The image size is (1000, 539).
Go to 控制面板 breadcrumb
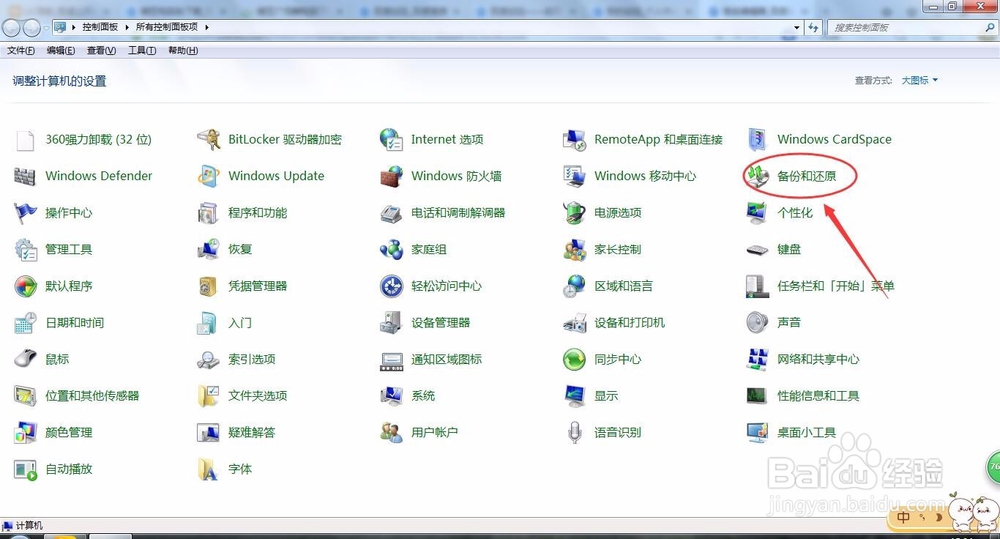click(x=100, y=27)
